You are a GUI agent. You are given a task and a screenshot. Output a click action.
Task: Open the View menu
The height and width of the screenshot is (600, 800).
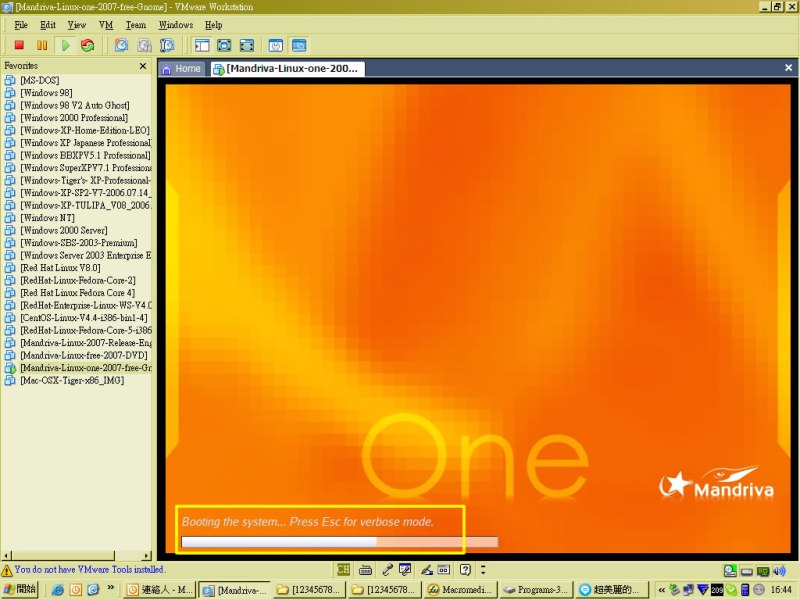[x=77, y=25]
